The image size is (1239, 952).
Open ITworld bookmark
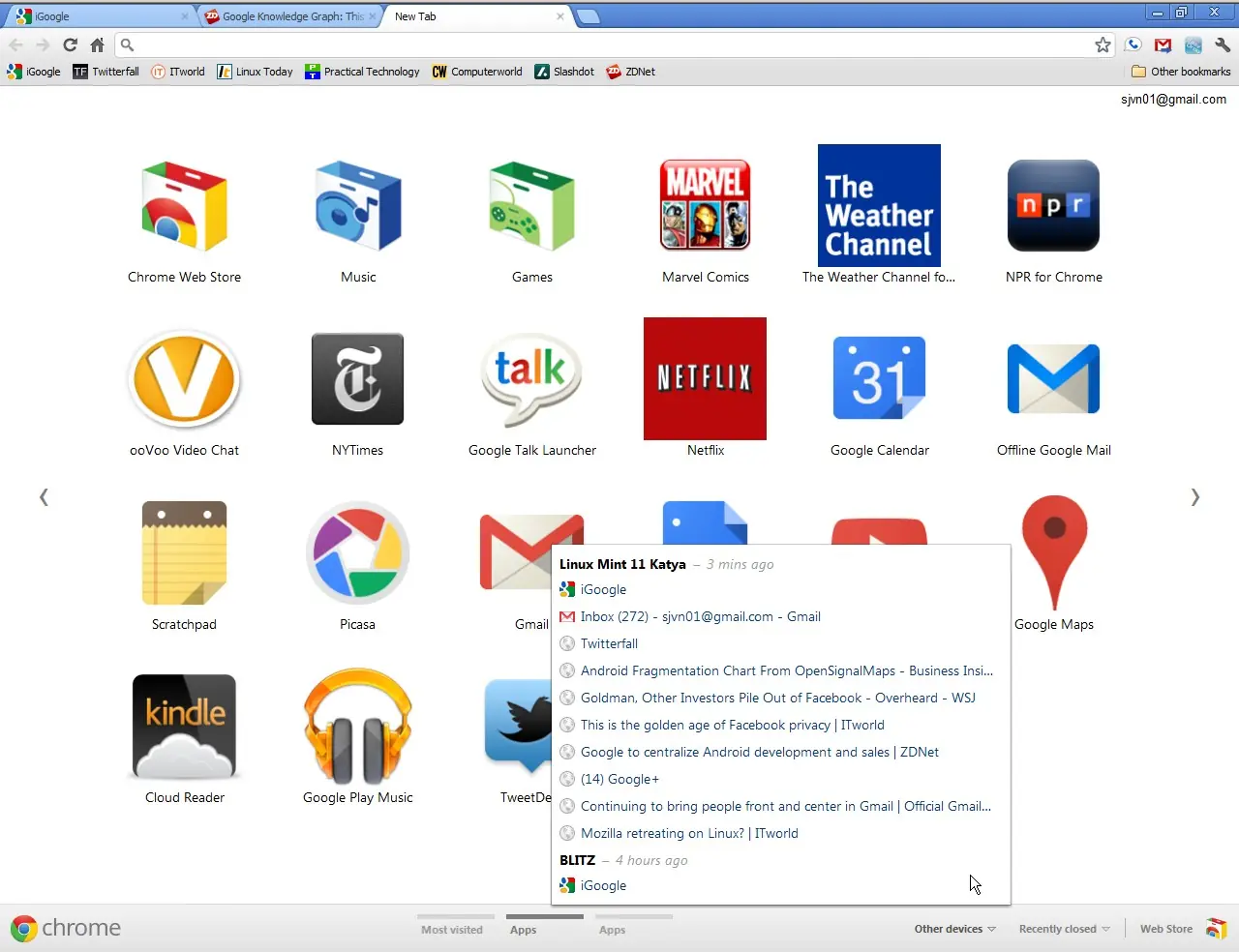pos(178,72)
